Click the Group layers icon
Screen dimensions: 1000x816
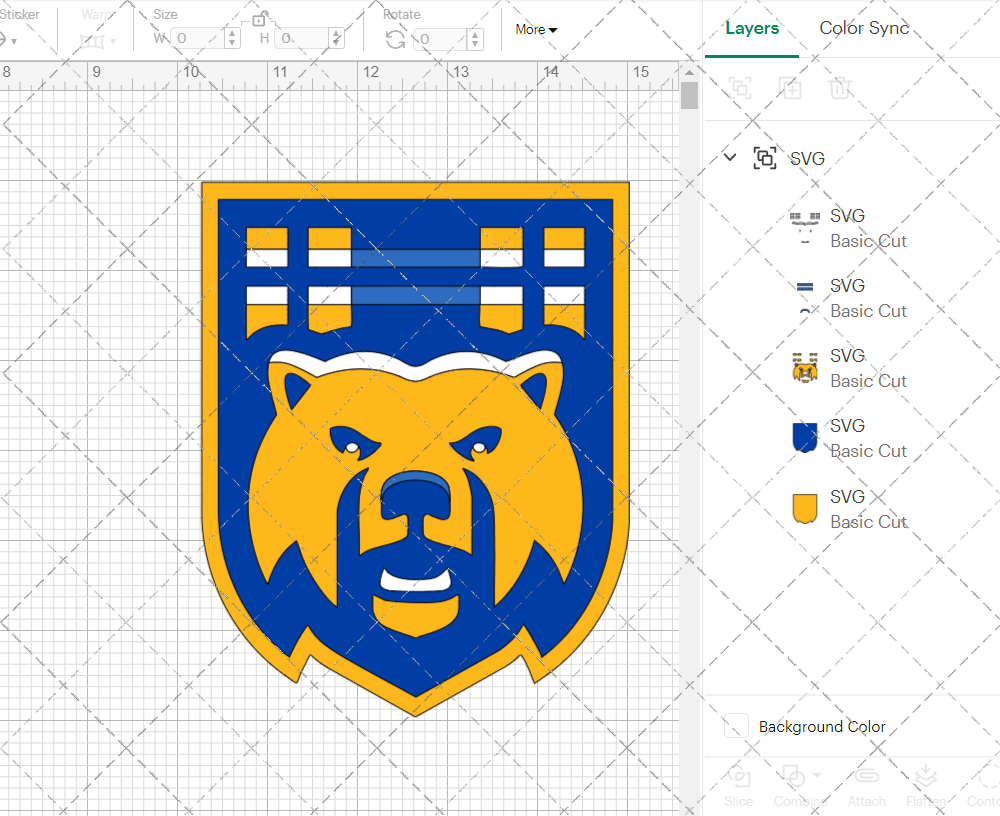[x=740, y=88]
